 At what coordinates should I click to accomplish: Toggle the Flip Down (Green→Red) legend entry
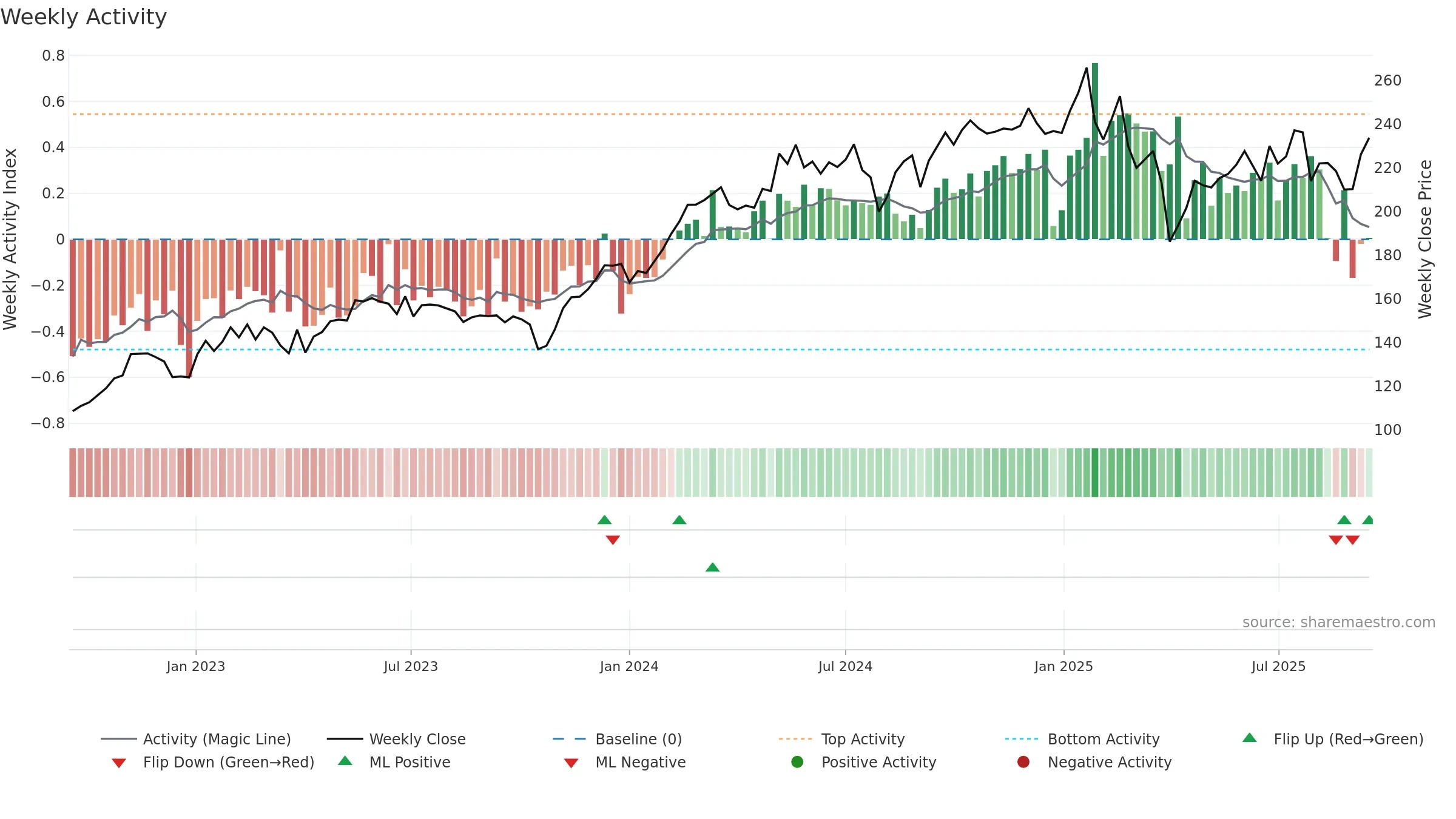(x=213, y=762)
